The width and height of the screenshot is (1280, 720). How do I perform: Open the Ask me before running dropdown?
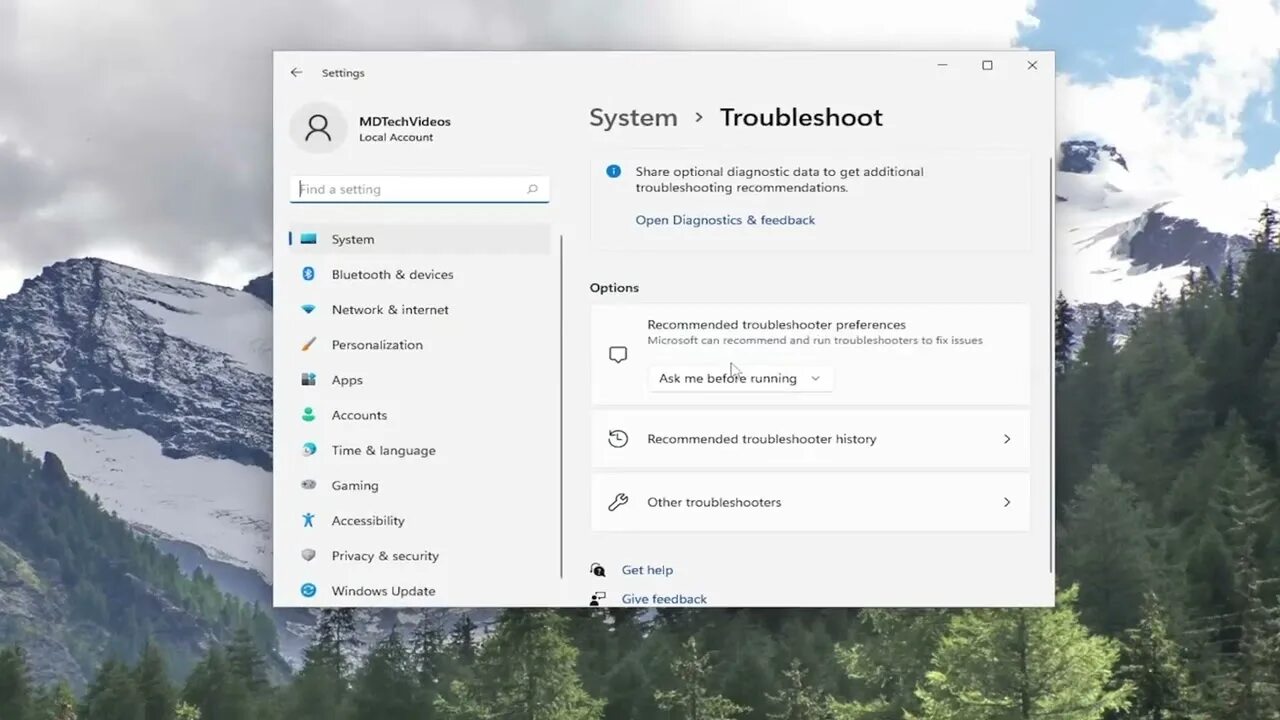click(740, 378)
